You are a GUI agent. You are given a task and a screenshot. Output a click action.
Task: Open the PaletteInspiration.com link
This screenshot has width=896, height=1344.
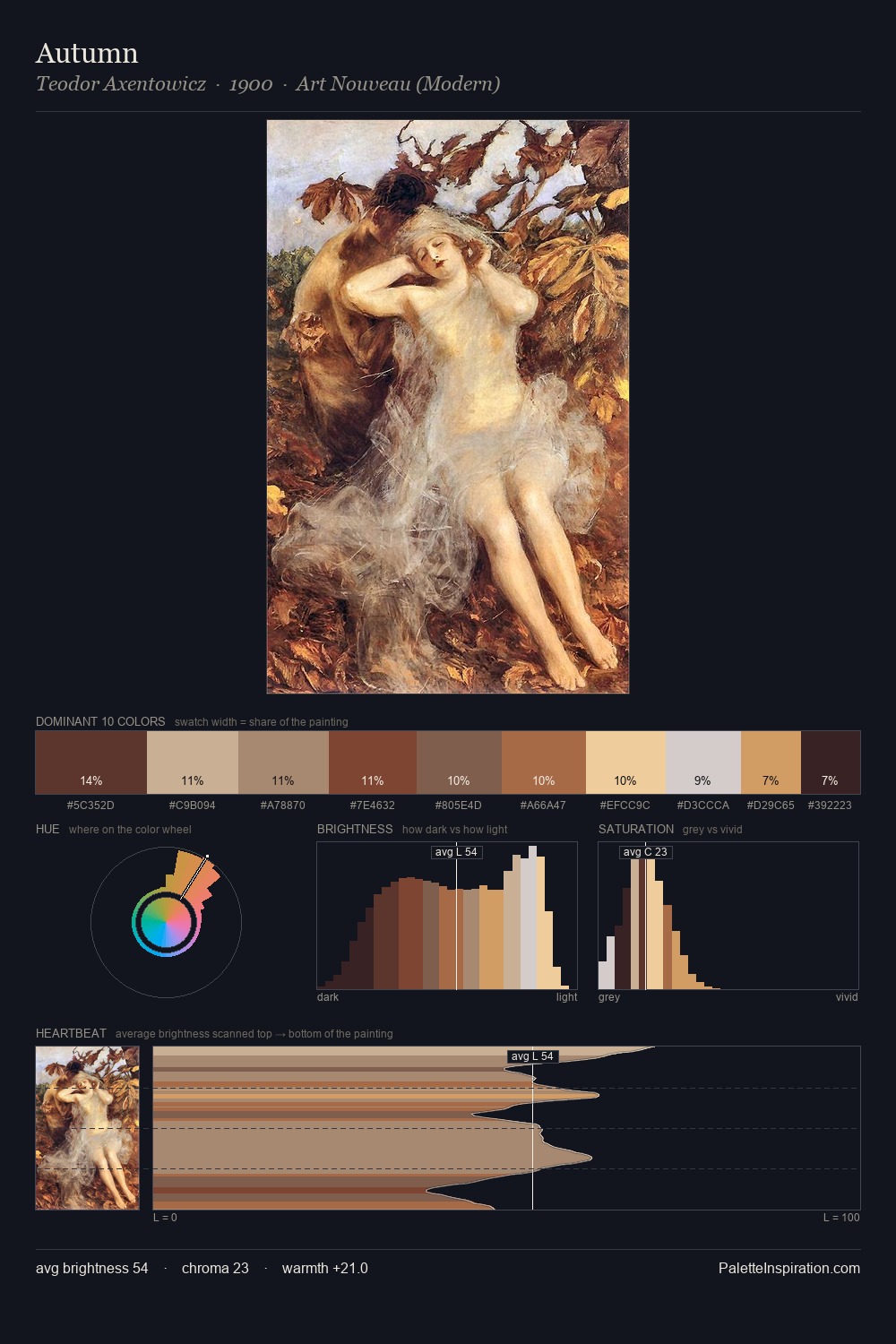tap(789, 1268)
